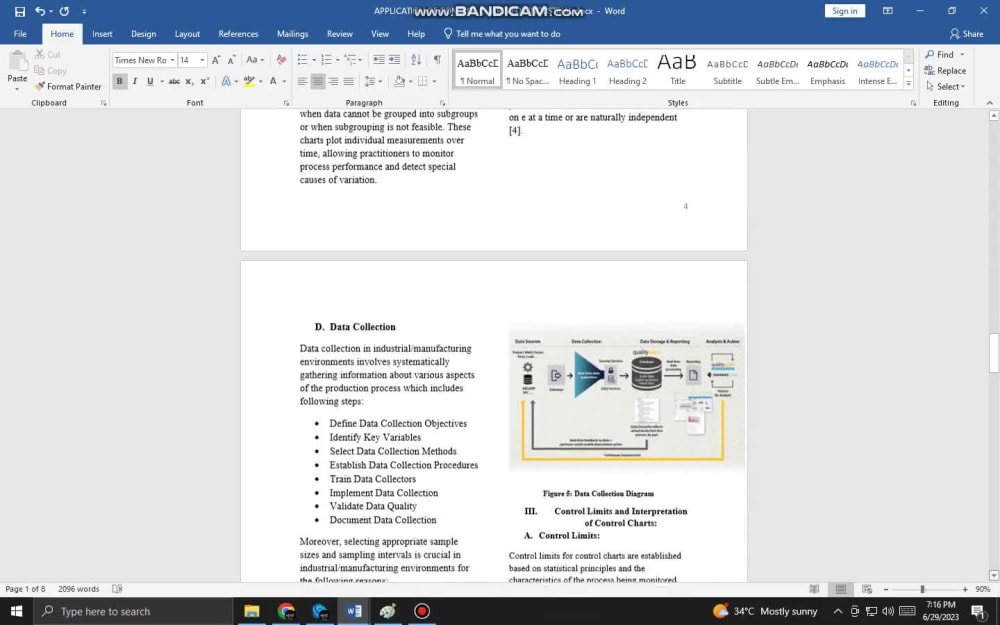Switch to the Review tab

pos(340,34)
